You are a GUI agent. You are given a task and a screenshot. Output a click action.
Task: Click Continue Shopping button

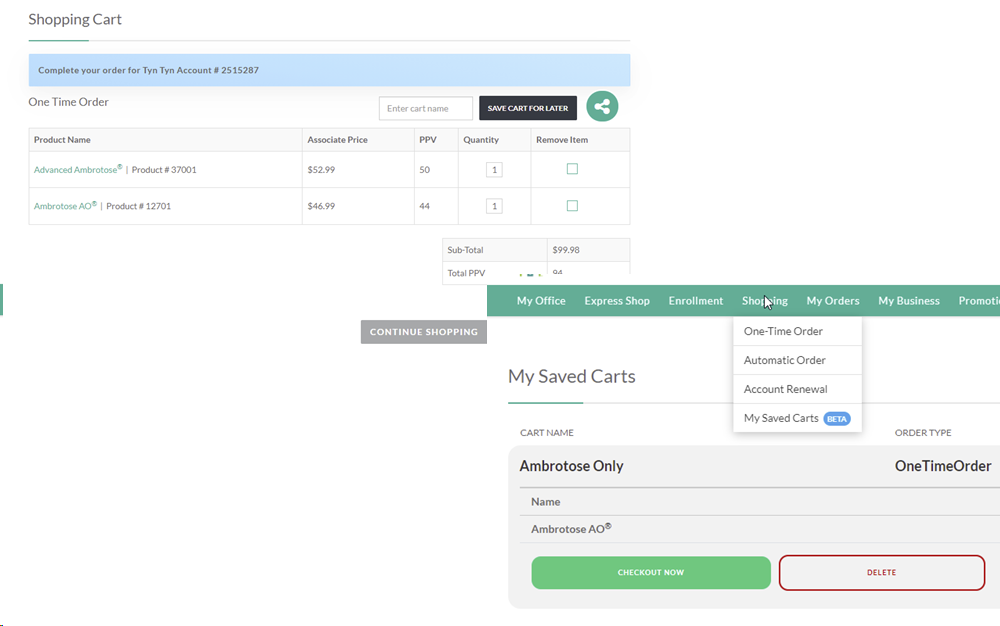tap(423, 332)
